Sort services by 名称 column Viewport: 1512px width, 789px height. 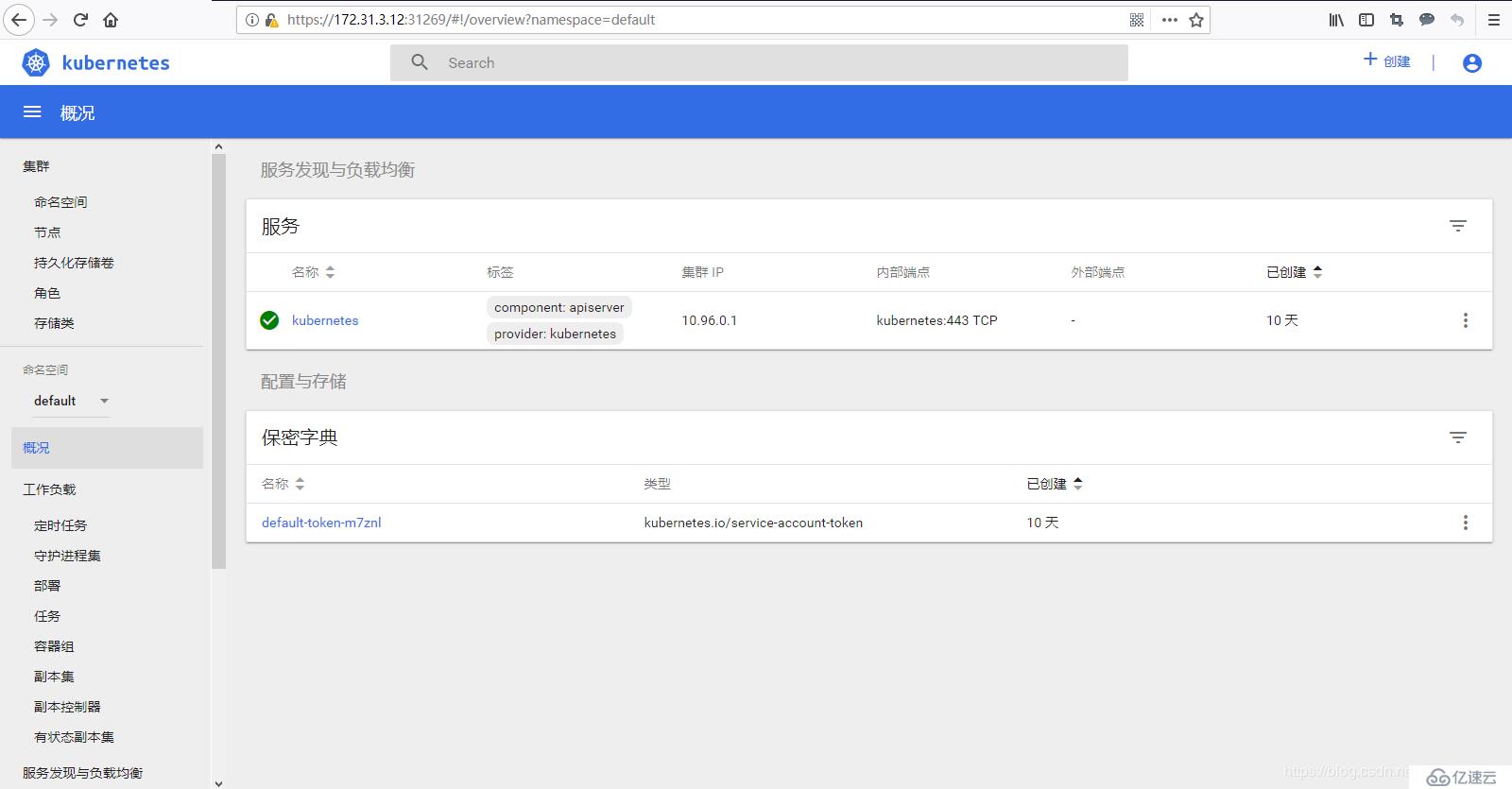click(x=314, y=272)
